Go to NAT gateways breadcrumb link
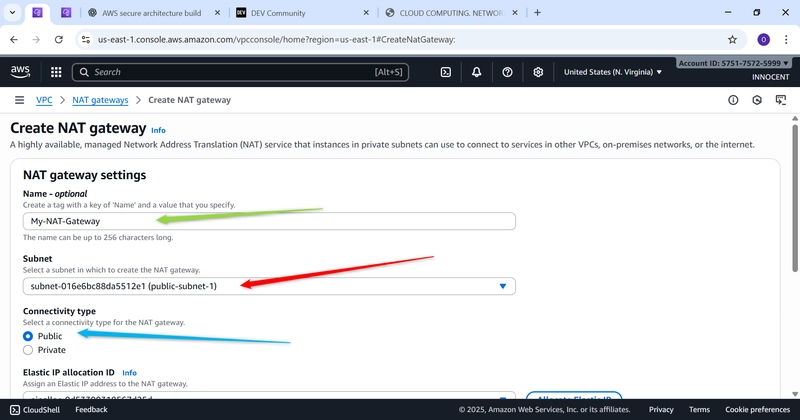This screenshot has height=420, width=800. (100, 100)
